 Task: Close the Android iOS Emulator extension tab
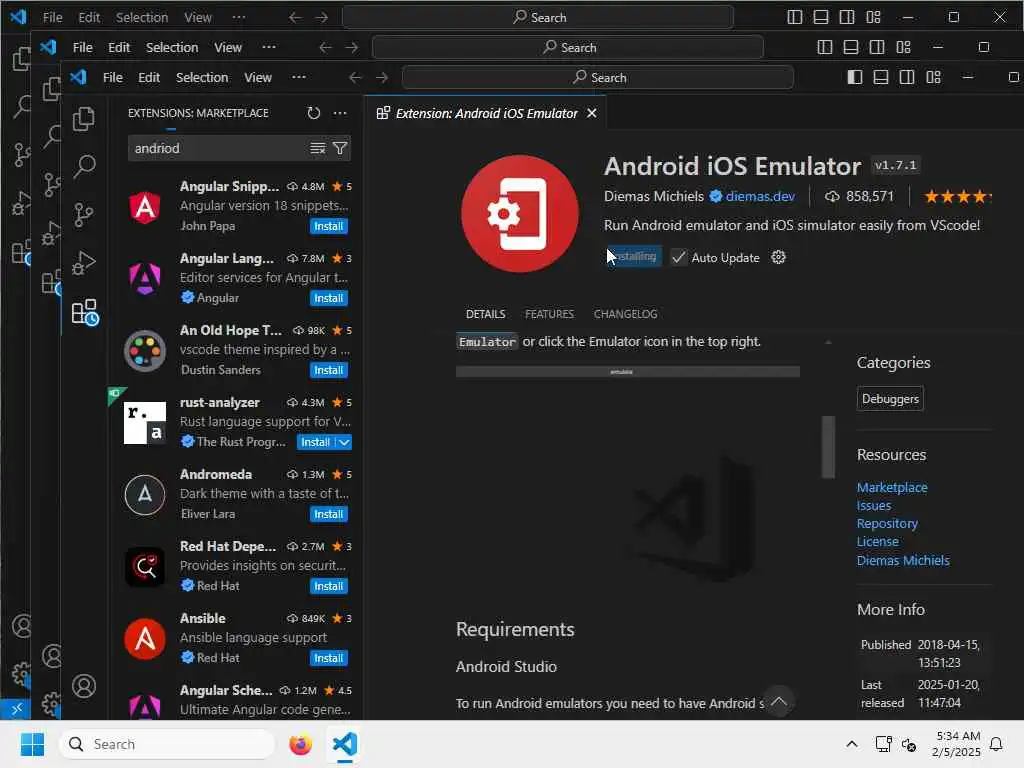click(592, 114)
